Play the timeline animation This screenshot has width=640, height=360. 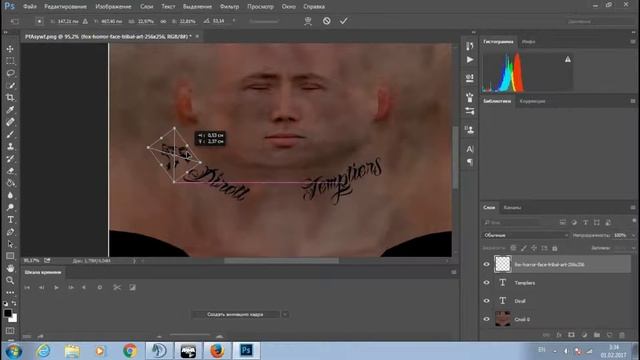point(56,288)
